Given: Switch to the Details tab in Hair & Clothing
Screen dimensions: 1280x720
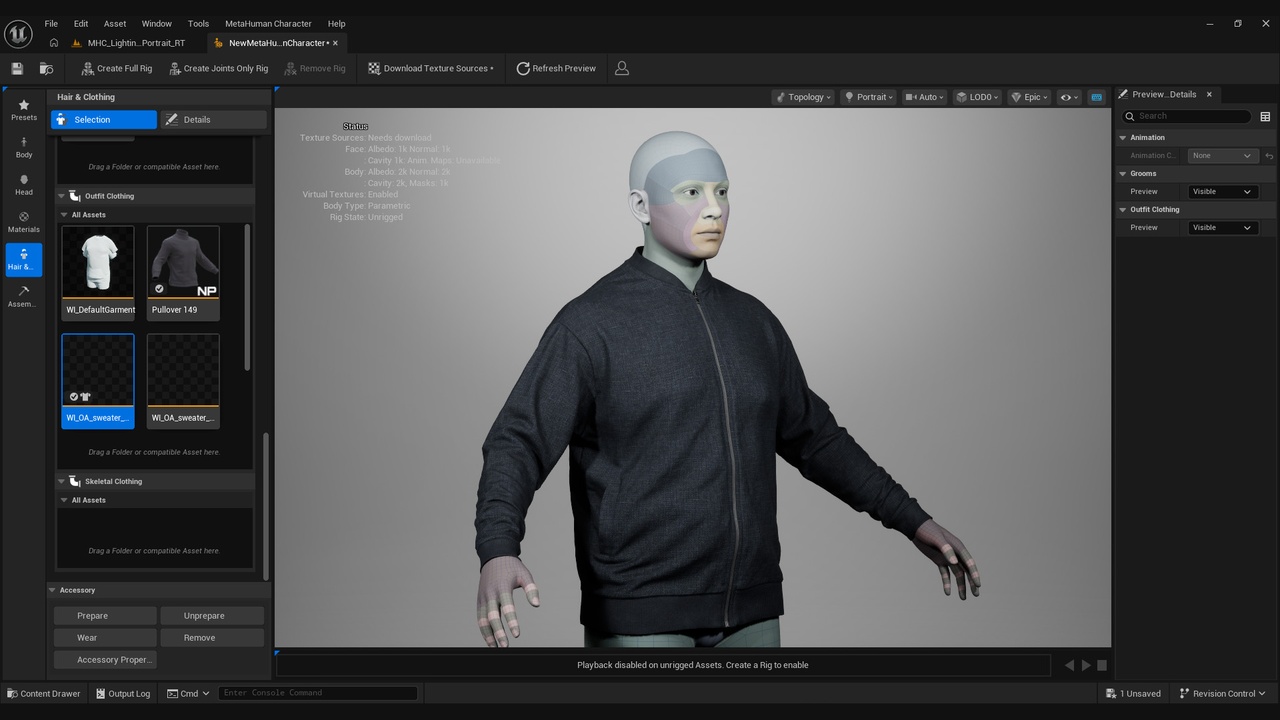Looking at the screenshot, I should tap(214, 120).
